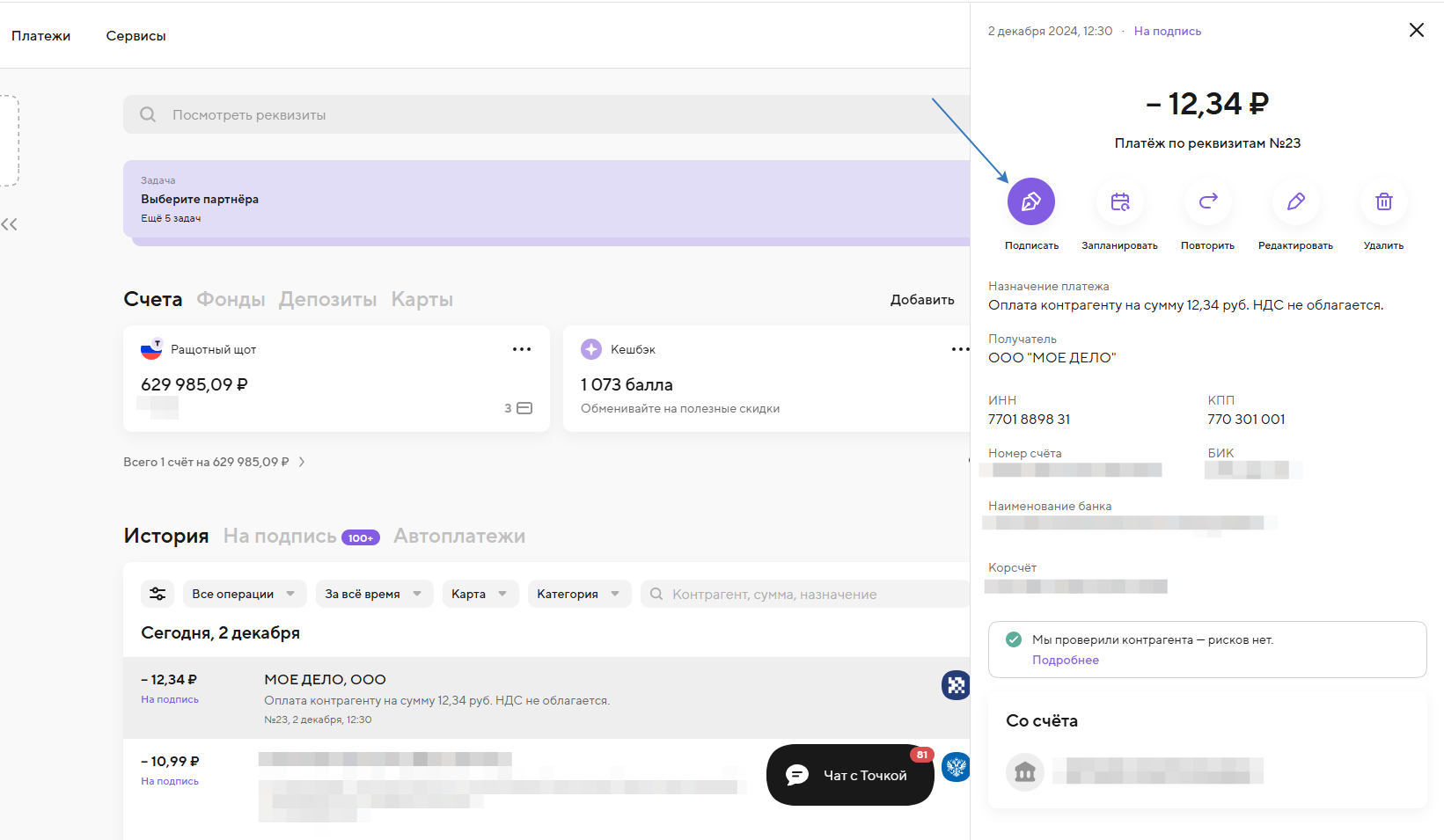The image size is (1444, 840).
Task: Click the Подписать sign payment icon
Action: click(1030, 202)
